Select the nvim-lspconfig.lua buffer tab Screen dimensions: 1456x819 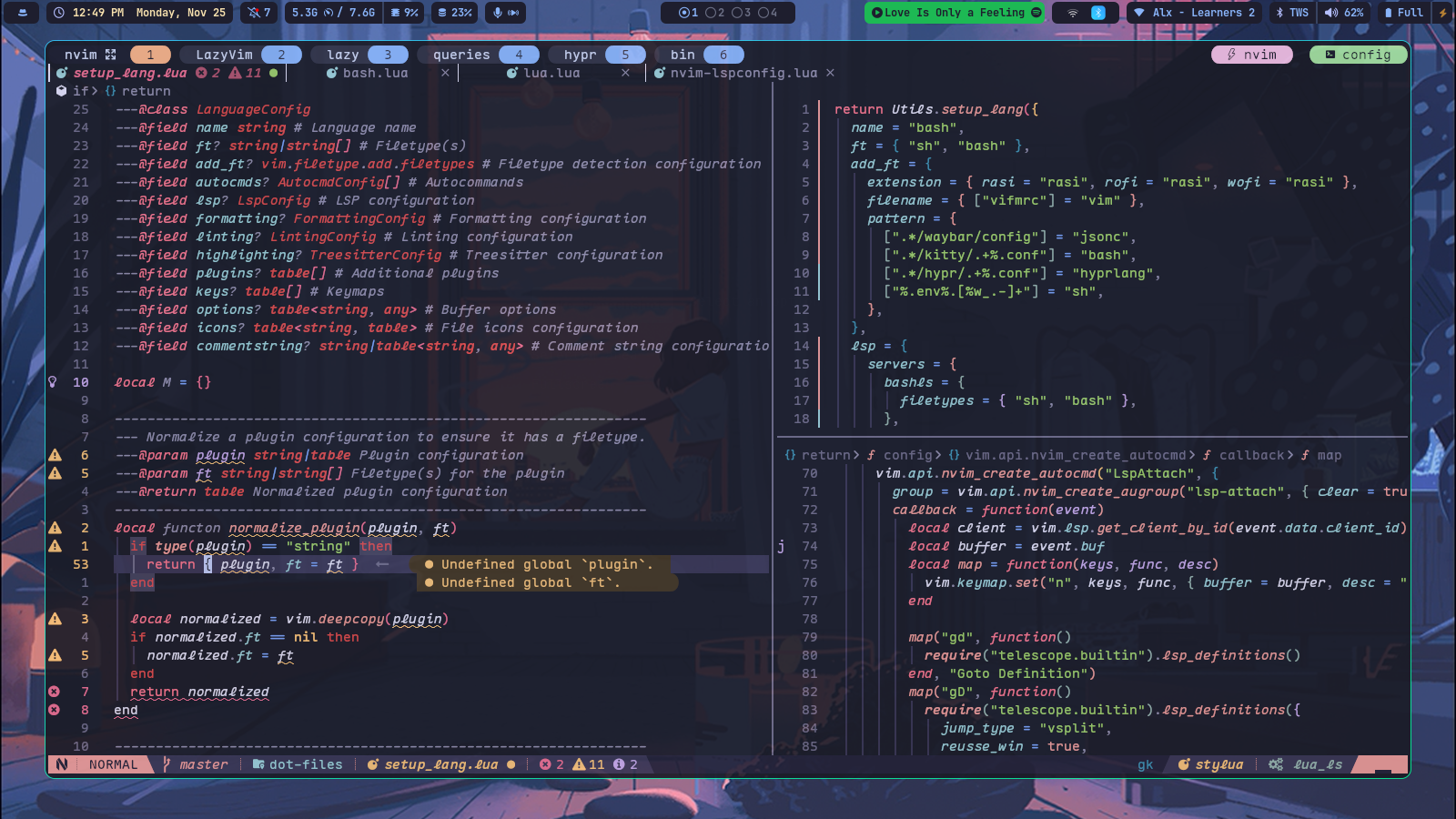tap(743, 73)
